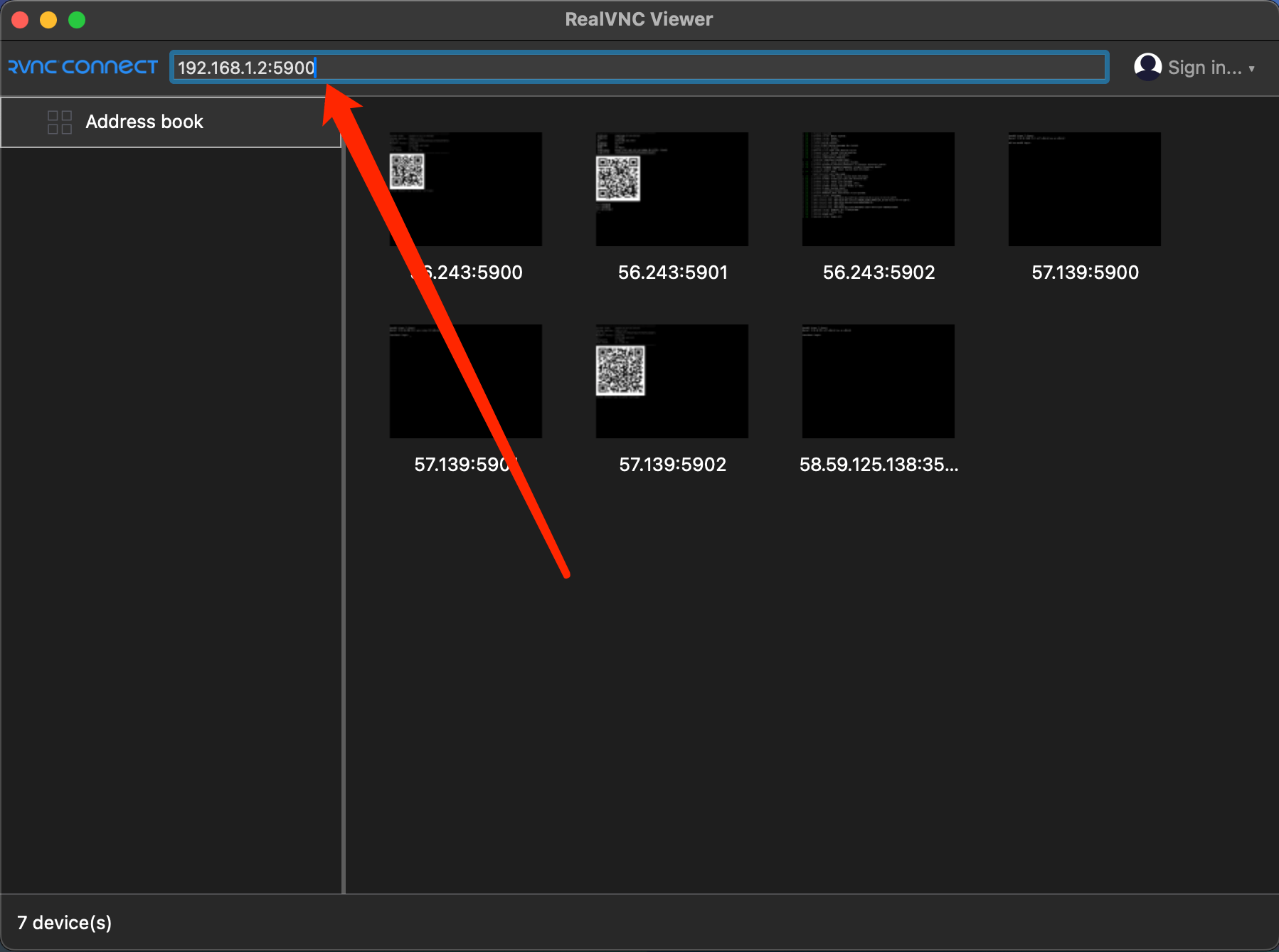This screenshot has height=952, width=1279.
Task: Open the 56.243:5902 device thumbnail
Action: point(879,189)
